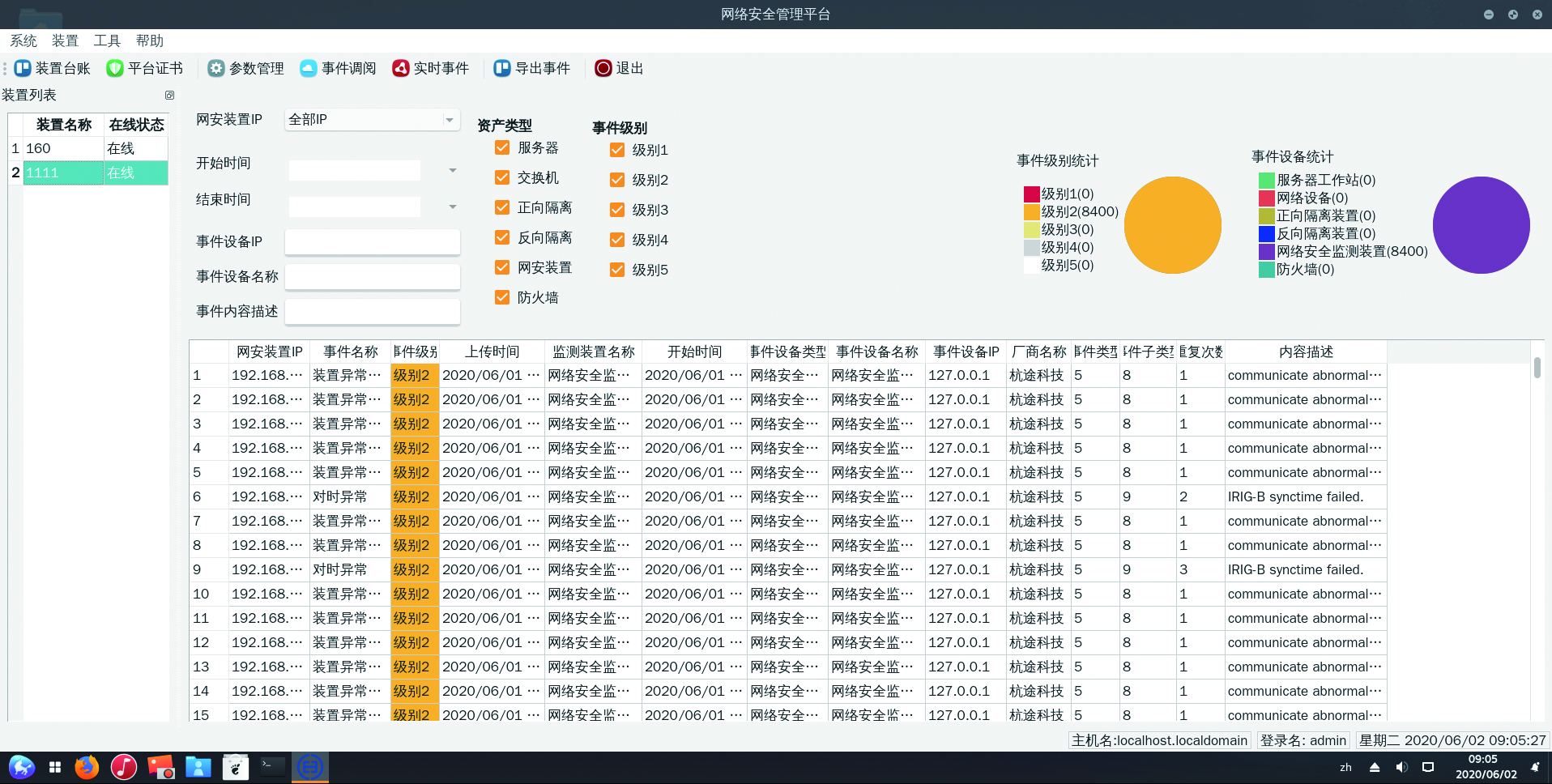Image resolution: width=1552 pixels, height=784 pixels.
Task: Open 实时事件 from the toolbar
Action: 401,69
